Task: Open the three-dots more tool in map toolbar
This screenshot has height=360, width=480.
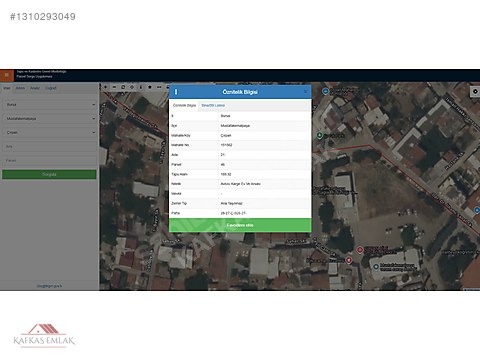Action: 159,87
